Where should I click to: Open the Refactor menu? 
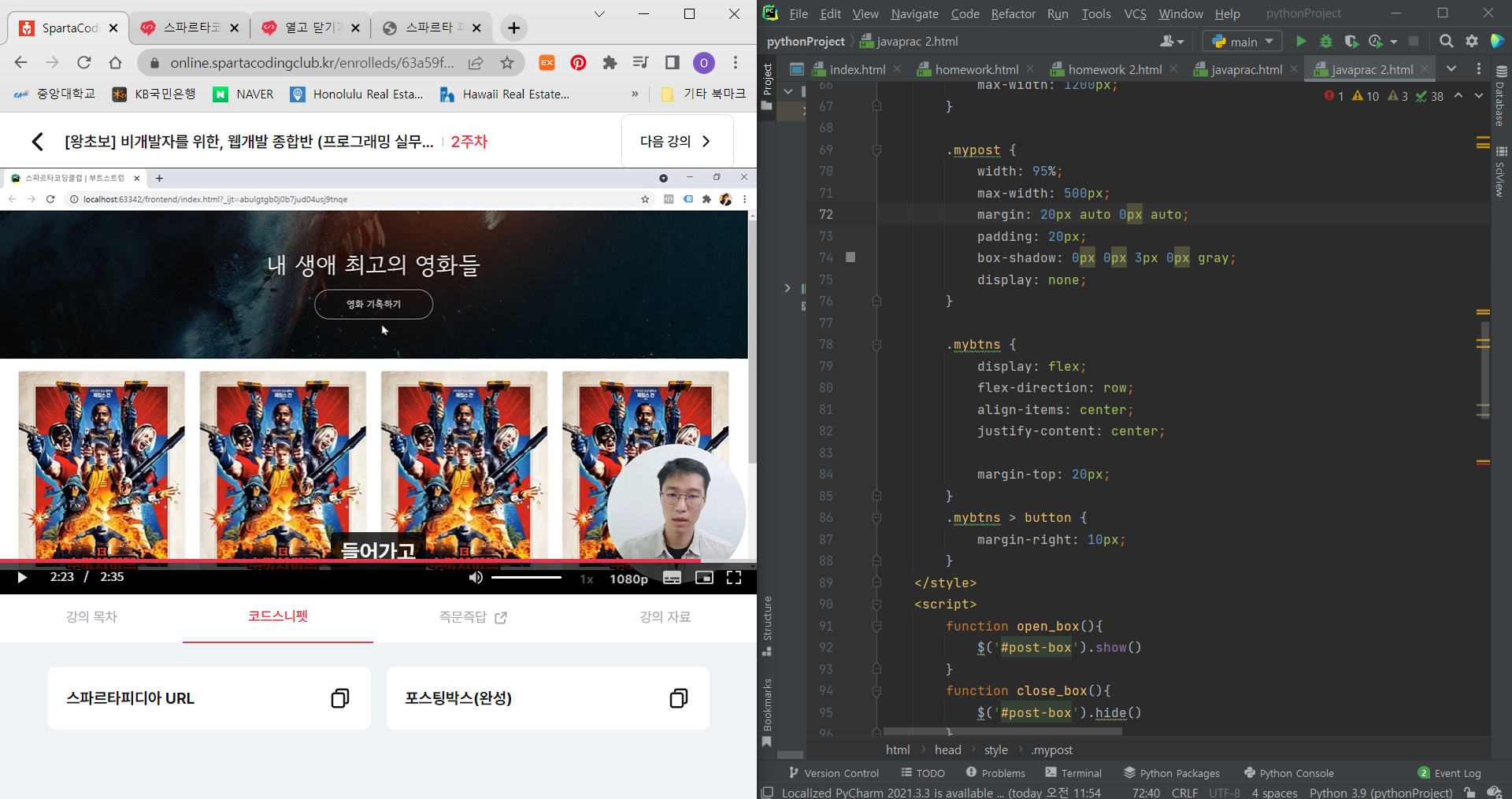(x=1013, y=14)
